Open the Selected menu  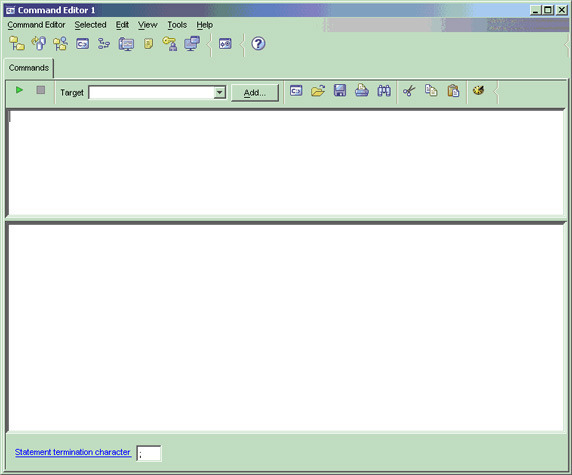(90, 25)
